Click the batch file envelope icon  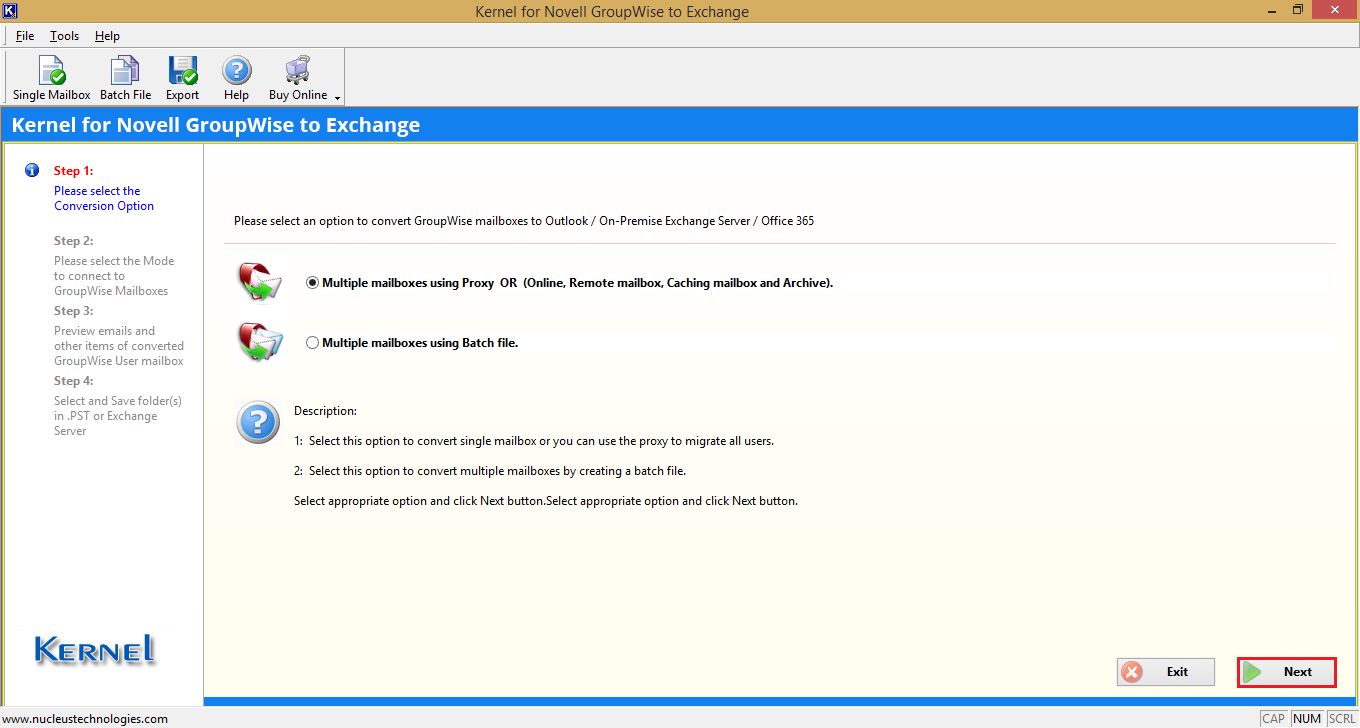click(x=259, y=343)
